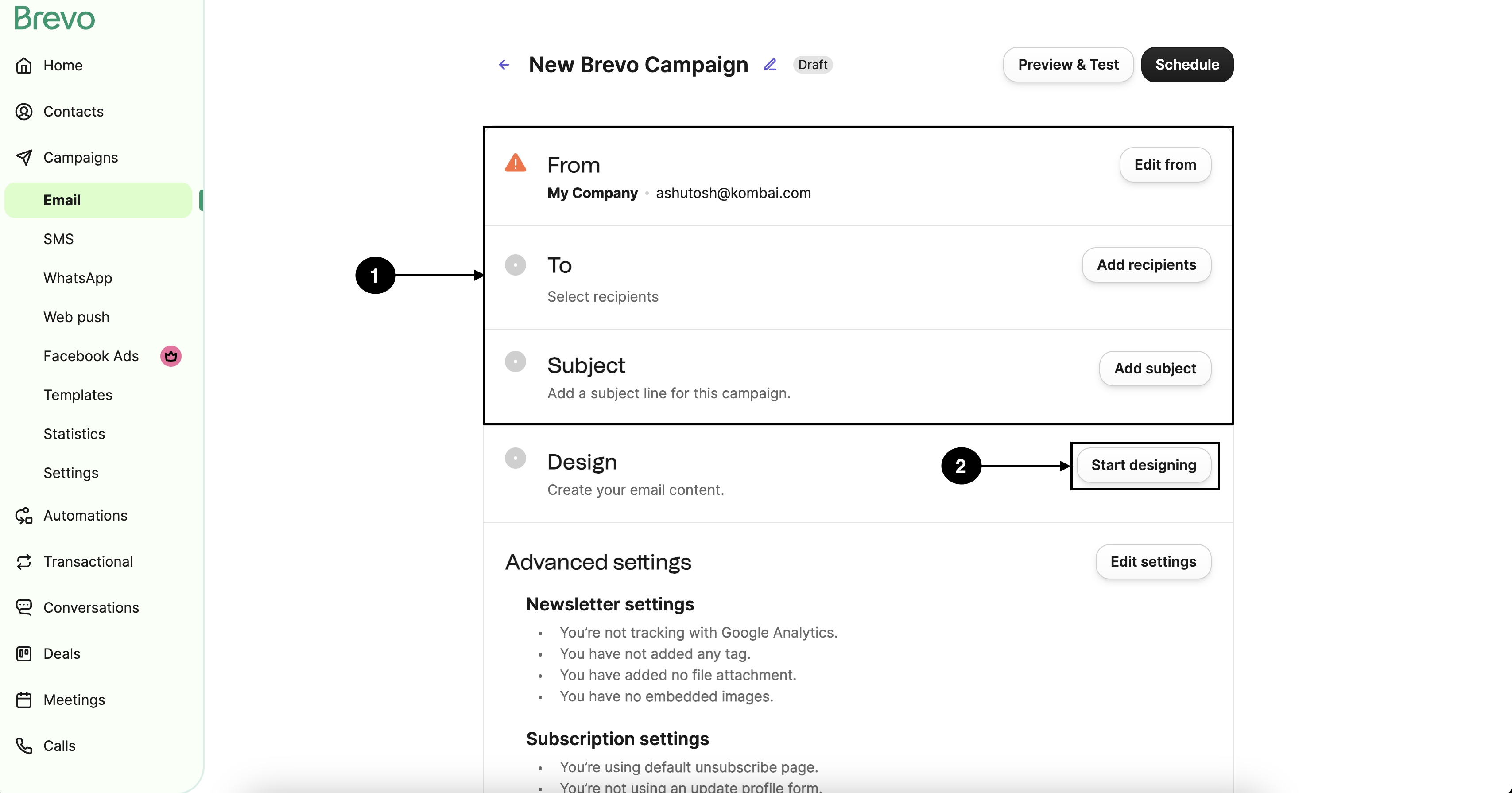Screen dimensions: 1512x793
Task: Click the Schedule button
Action: pyautogui.click(x=1187, y=65)
